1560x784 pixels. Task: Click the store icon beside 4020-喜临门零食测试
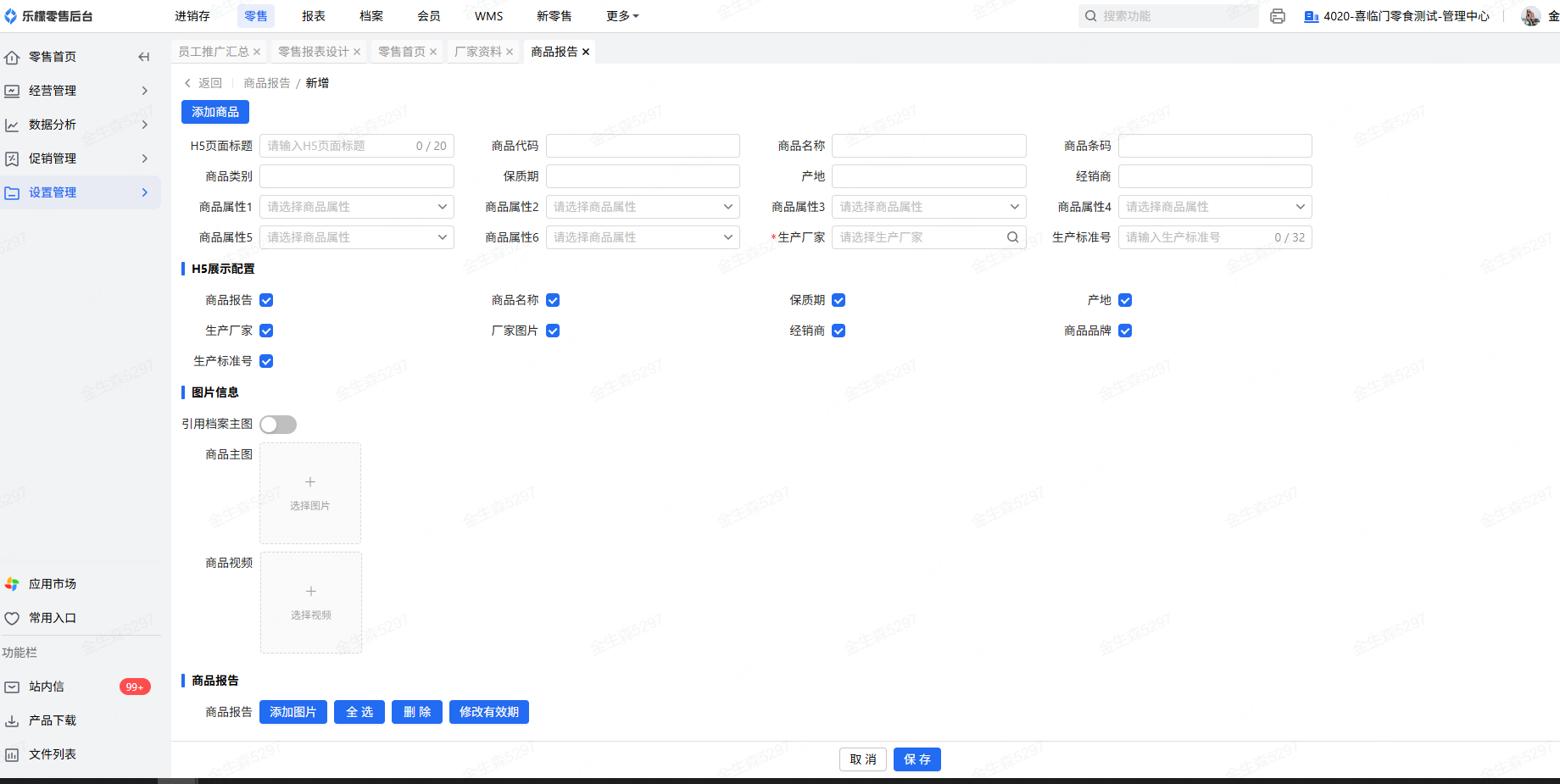point(1311,16)
